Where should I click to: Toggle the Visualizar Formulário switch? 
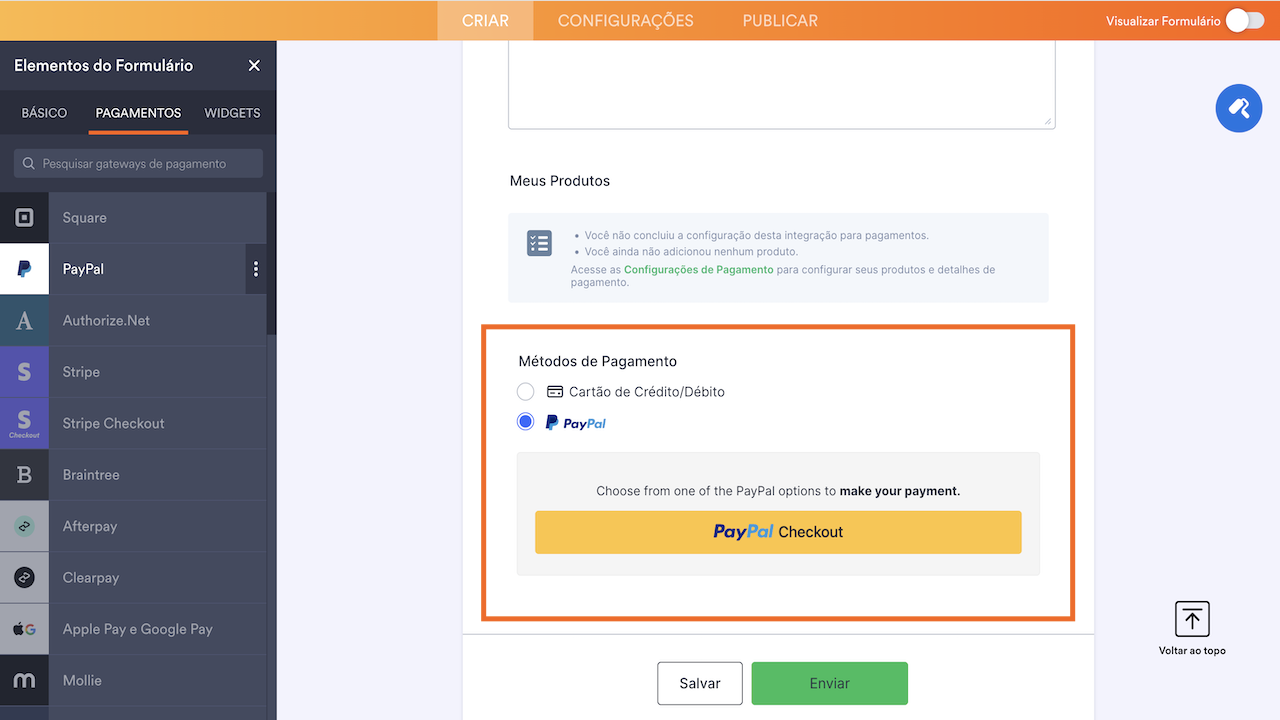point(1244,21)
